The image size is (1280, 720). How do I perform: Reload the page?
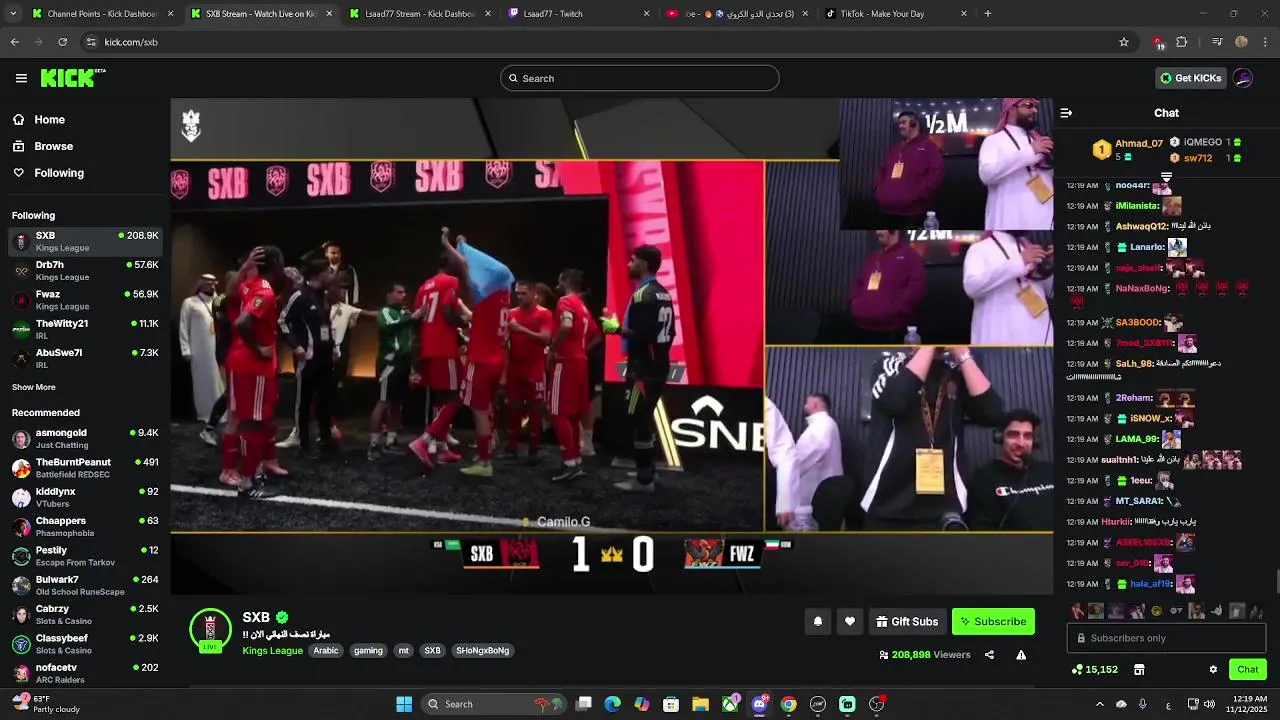[62, 42]
